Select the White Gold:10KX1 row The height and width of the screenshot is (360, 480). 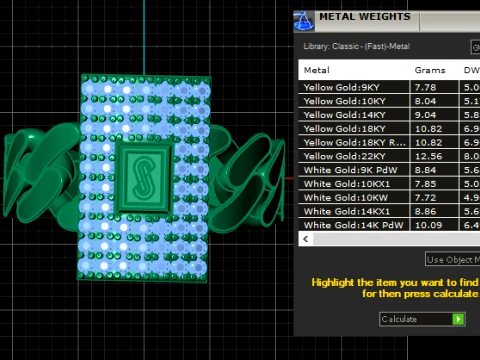coord(389,184)
